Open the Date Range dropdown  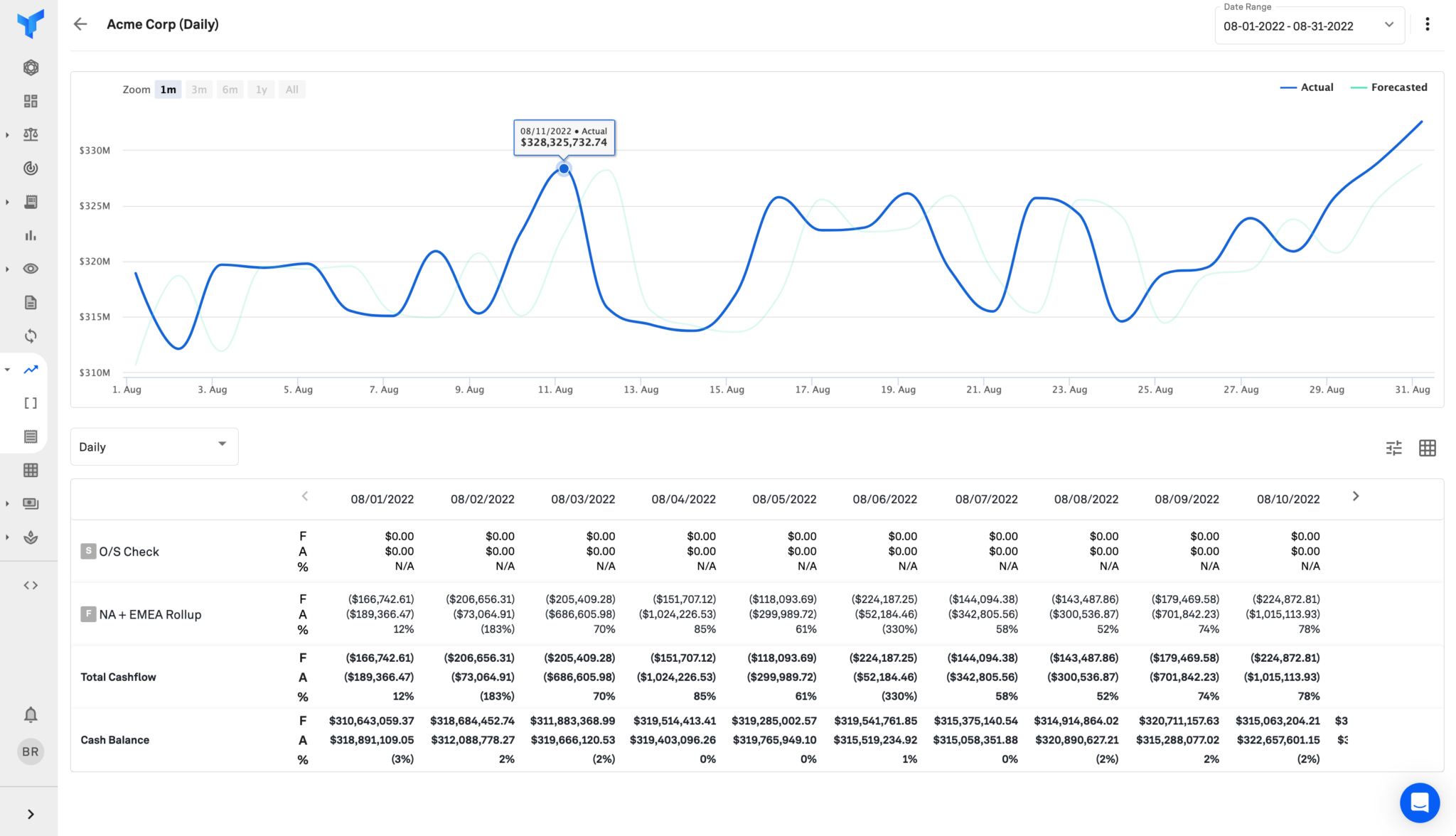tap(1309, 26)
